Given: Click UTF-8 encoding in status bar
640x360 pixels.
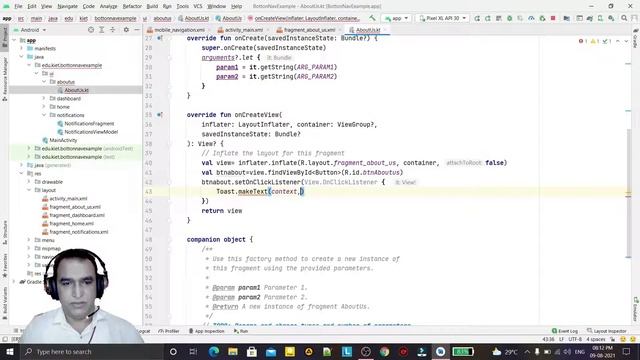Looking at the screenshot, I should tap(575, 339).
